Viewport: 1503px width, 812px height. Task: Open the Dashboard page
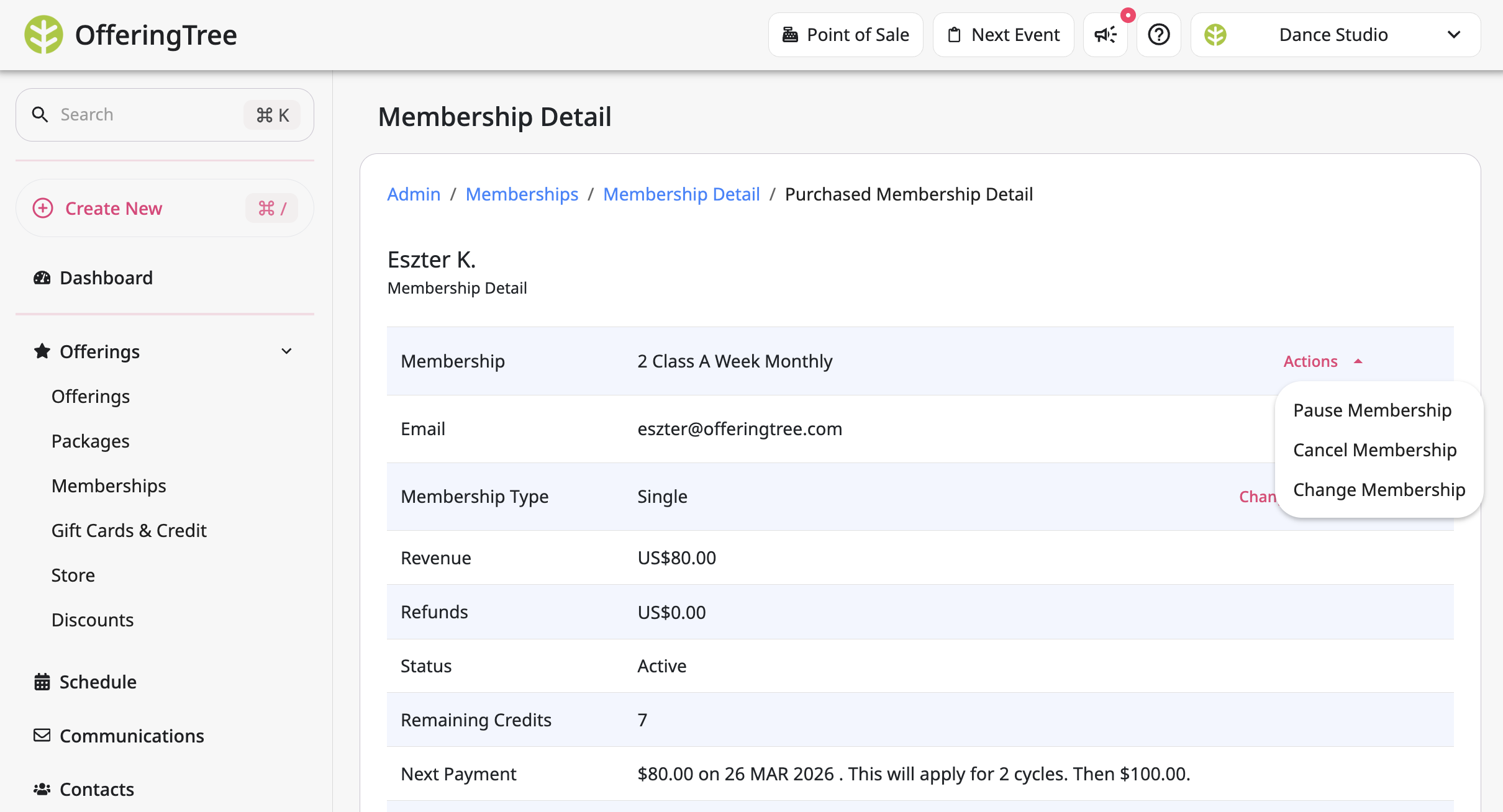click(x=106, y=277)
